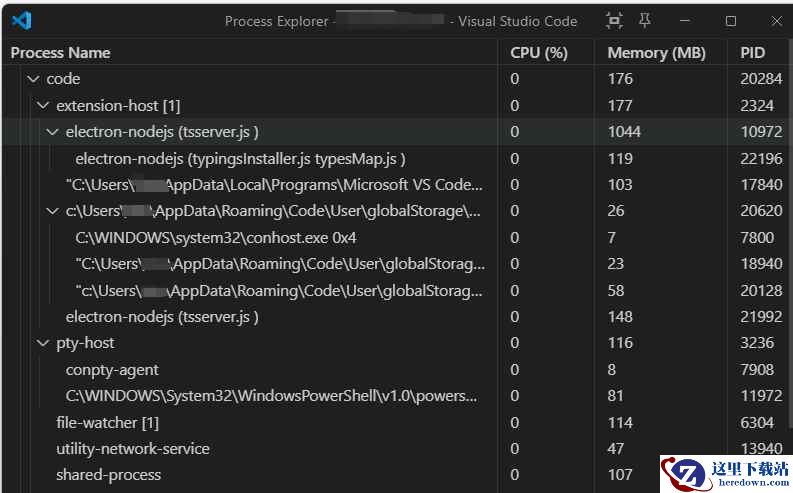This screenshot has width=793, height=493.
Task: Select the conhost.exe 0x4 process row
Action: click(215, 238)
